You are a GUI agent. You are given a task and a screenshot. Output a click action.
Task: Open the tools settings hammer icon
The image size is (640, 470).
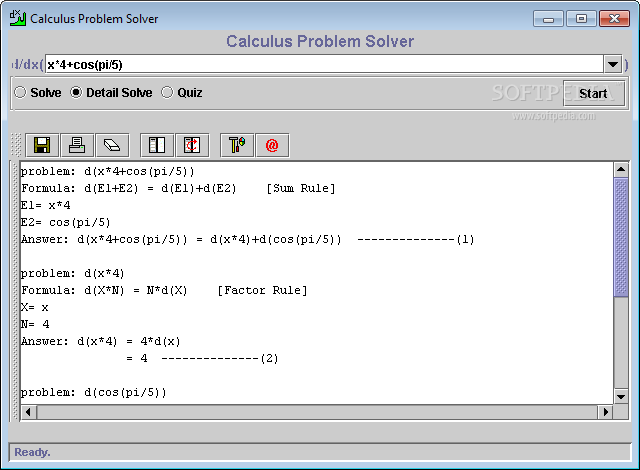click(237, 145)
